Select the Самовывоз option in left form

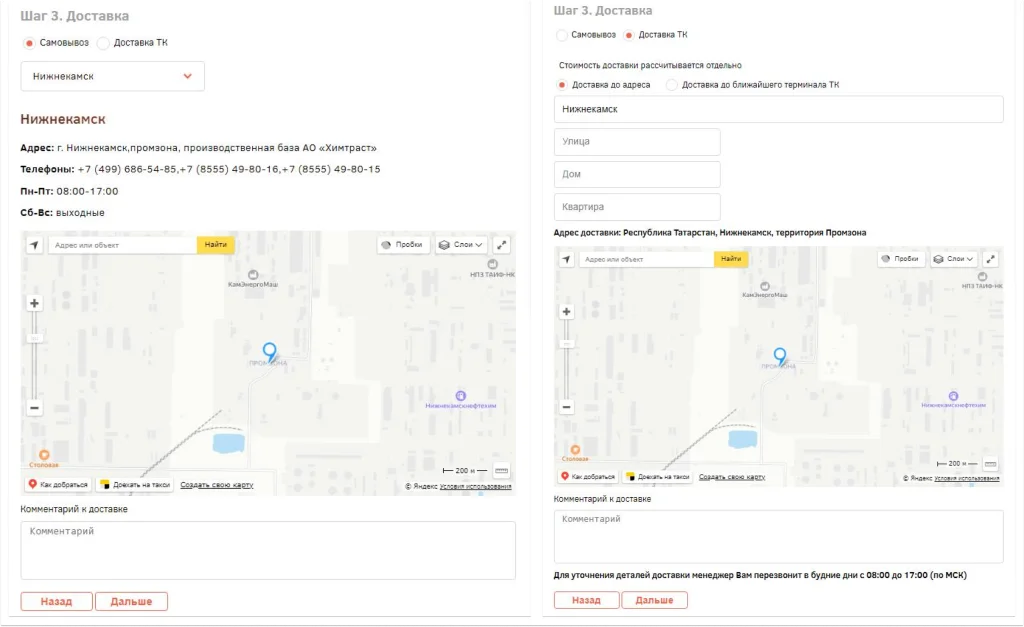[30, 43]
